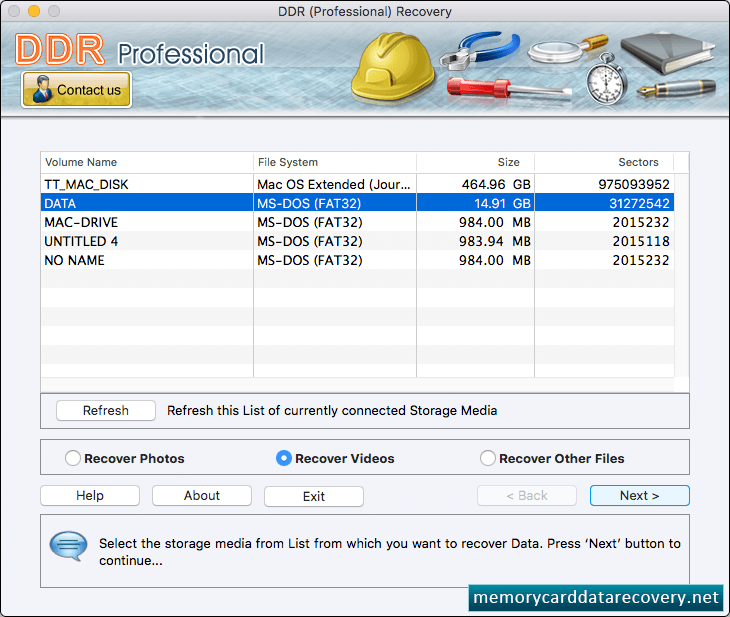730x617 pixels.
Task: Select the UNTITLED 4 volume row
Action: click(357, 241)
